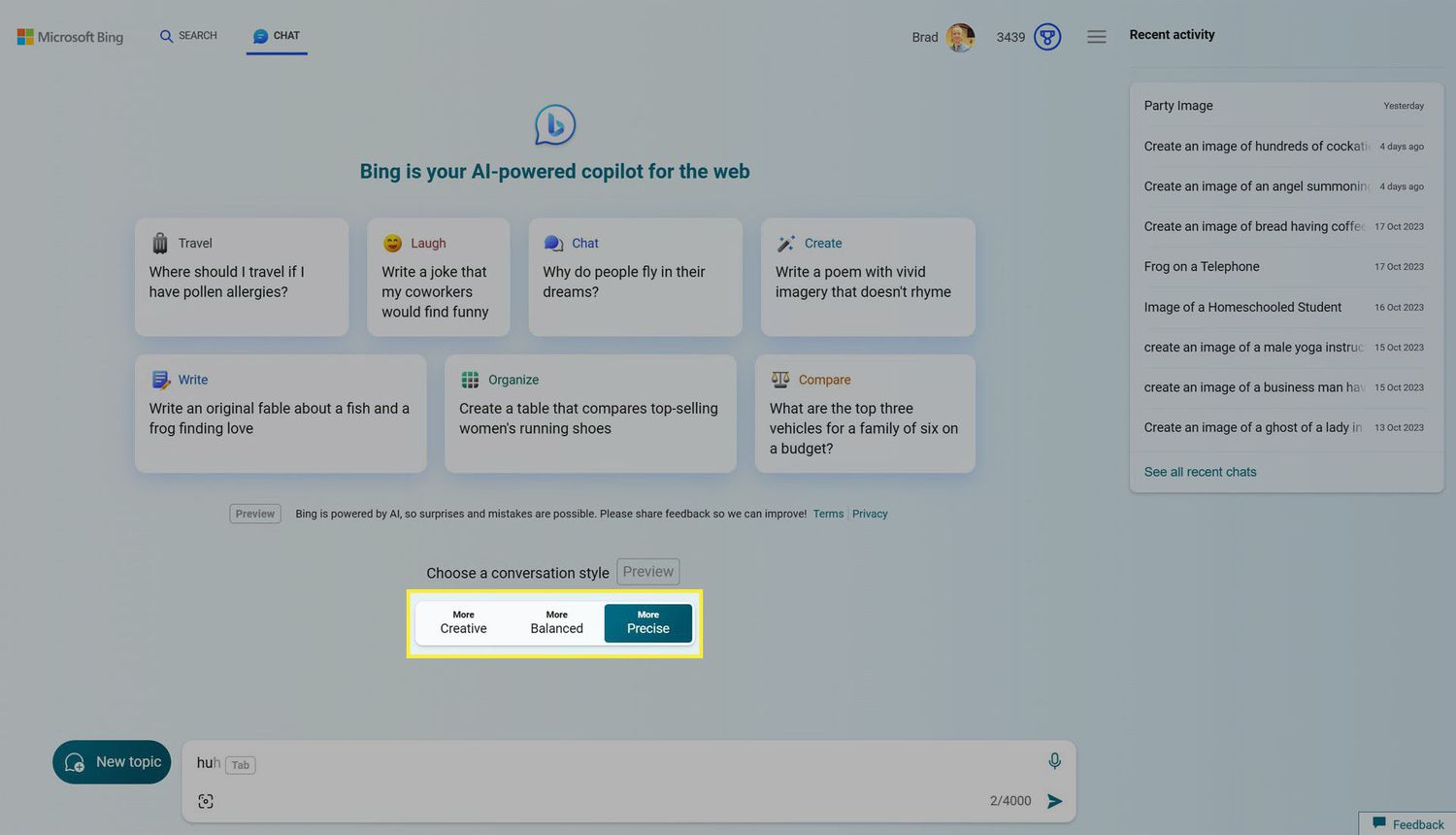Open the Terms link
Image resolution: width=1456 pixels, height=835 pixels.
(827, 514)
